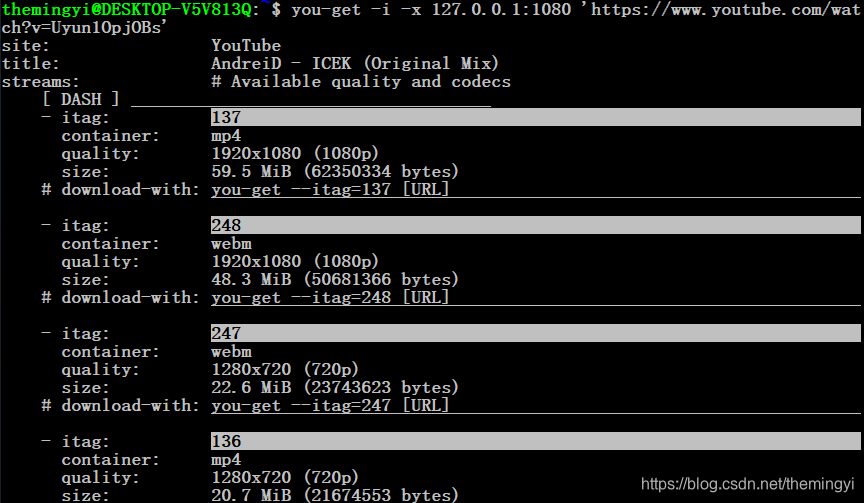Click the command you-get --itag=137 [URL]
The image size is (864, 503).
pos(330,190)
